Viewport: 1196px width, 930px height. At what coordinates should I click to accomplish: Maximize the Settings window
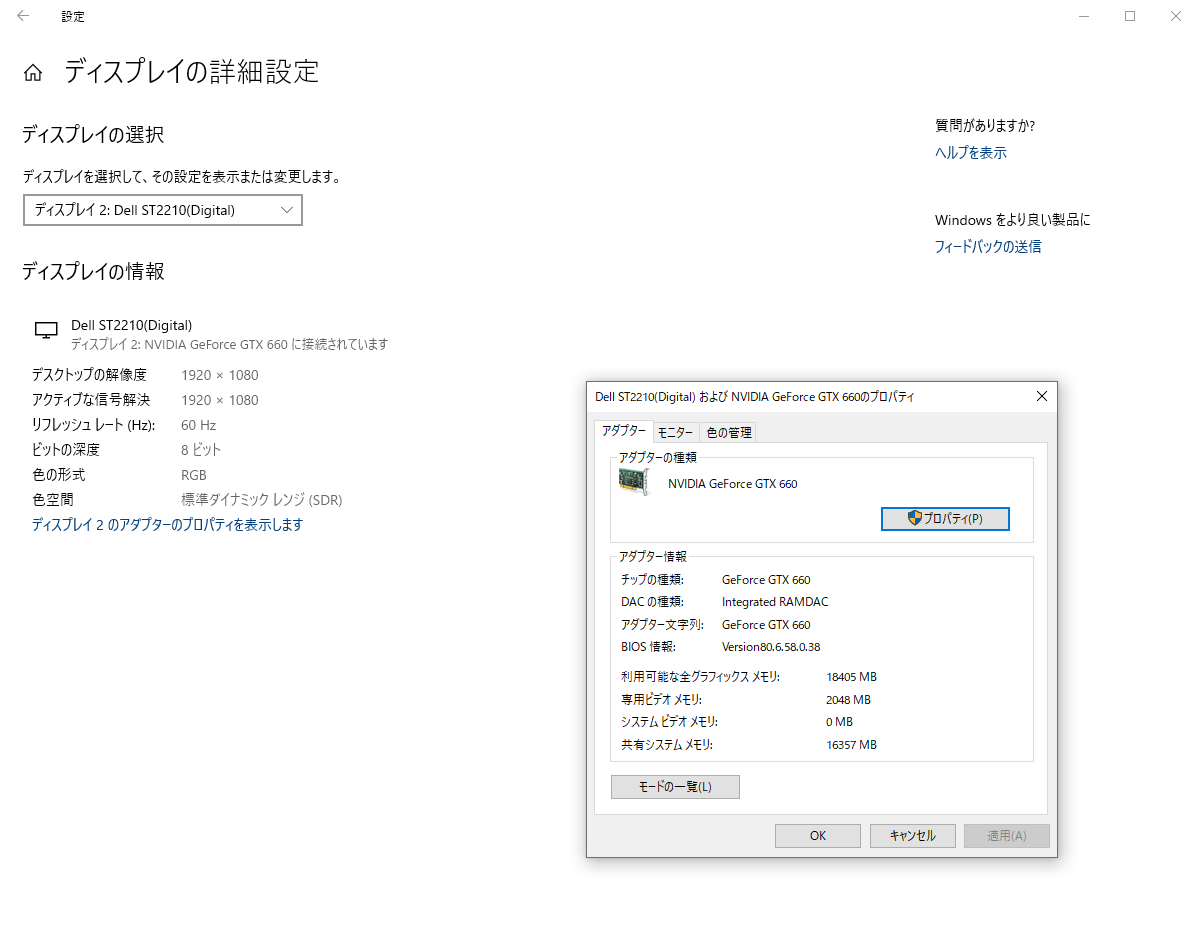coord(1130,16)
